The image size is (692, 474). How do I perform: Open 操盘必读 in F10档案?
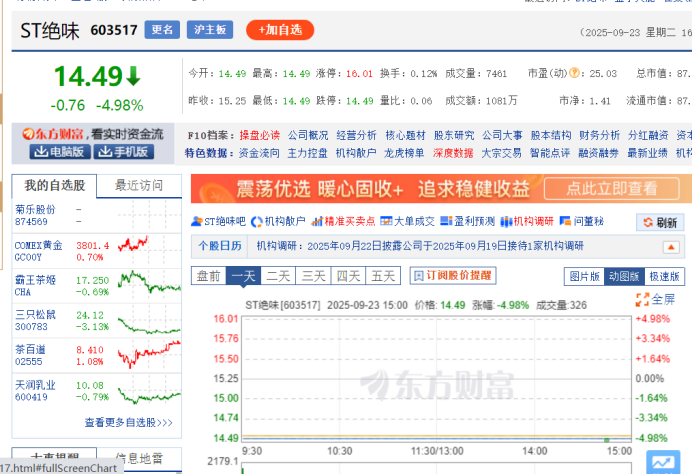pyautogui.click(x=260, y=135)
